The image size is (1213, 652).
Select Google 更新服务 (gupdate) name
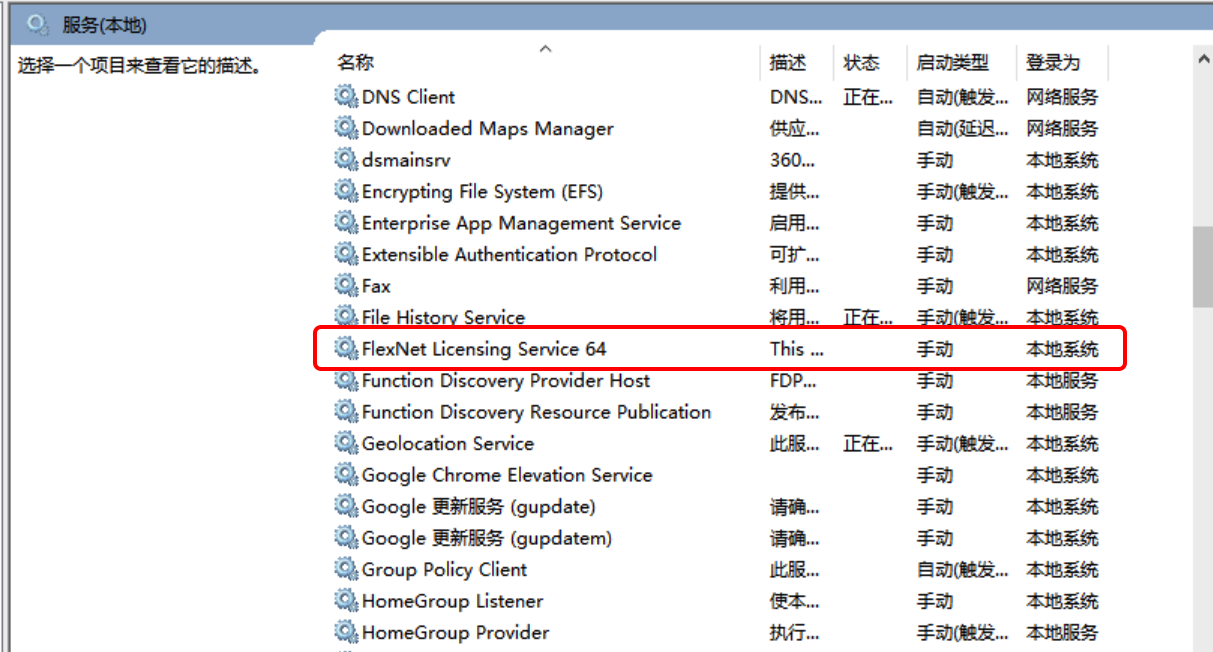[x=478, y=506]
